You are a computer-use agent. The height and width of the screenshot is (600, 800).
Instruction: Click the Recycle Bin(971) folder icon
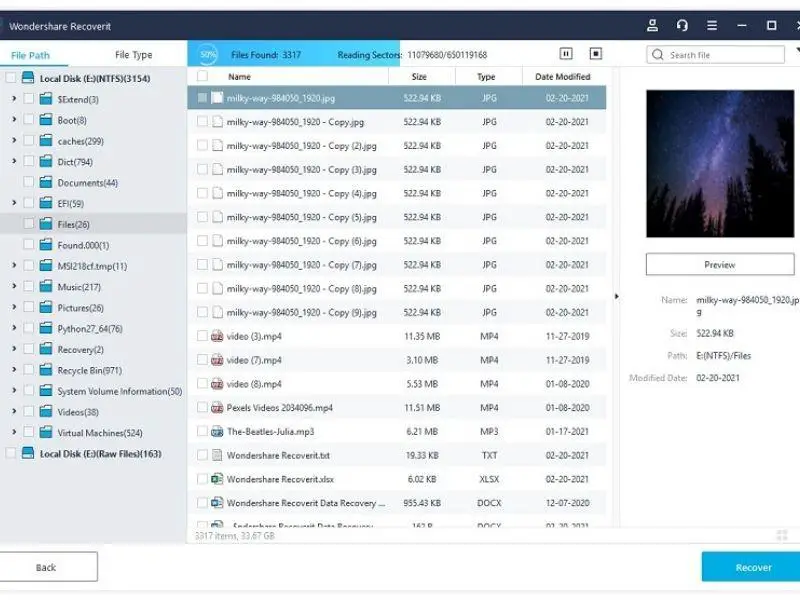point(46,370)
